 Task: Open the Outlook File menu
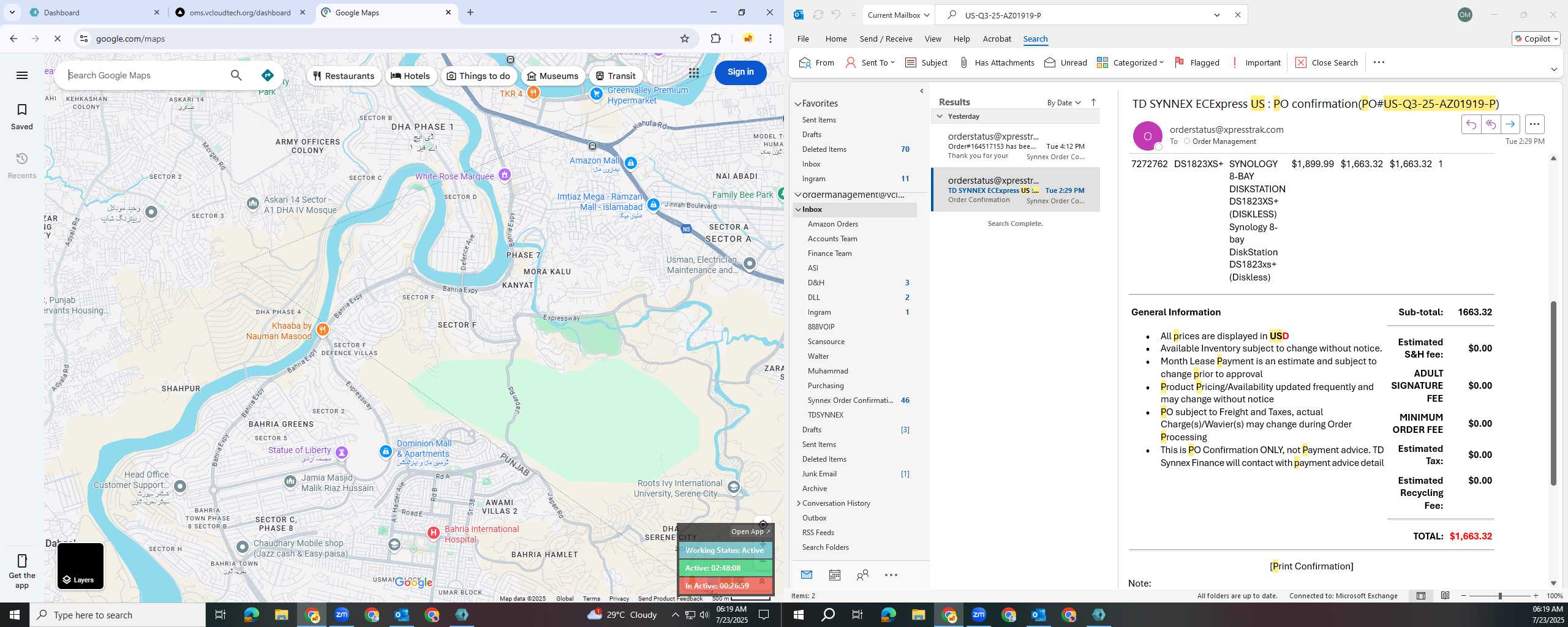click(803, 39)
